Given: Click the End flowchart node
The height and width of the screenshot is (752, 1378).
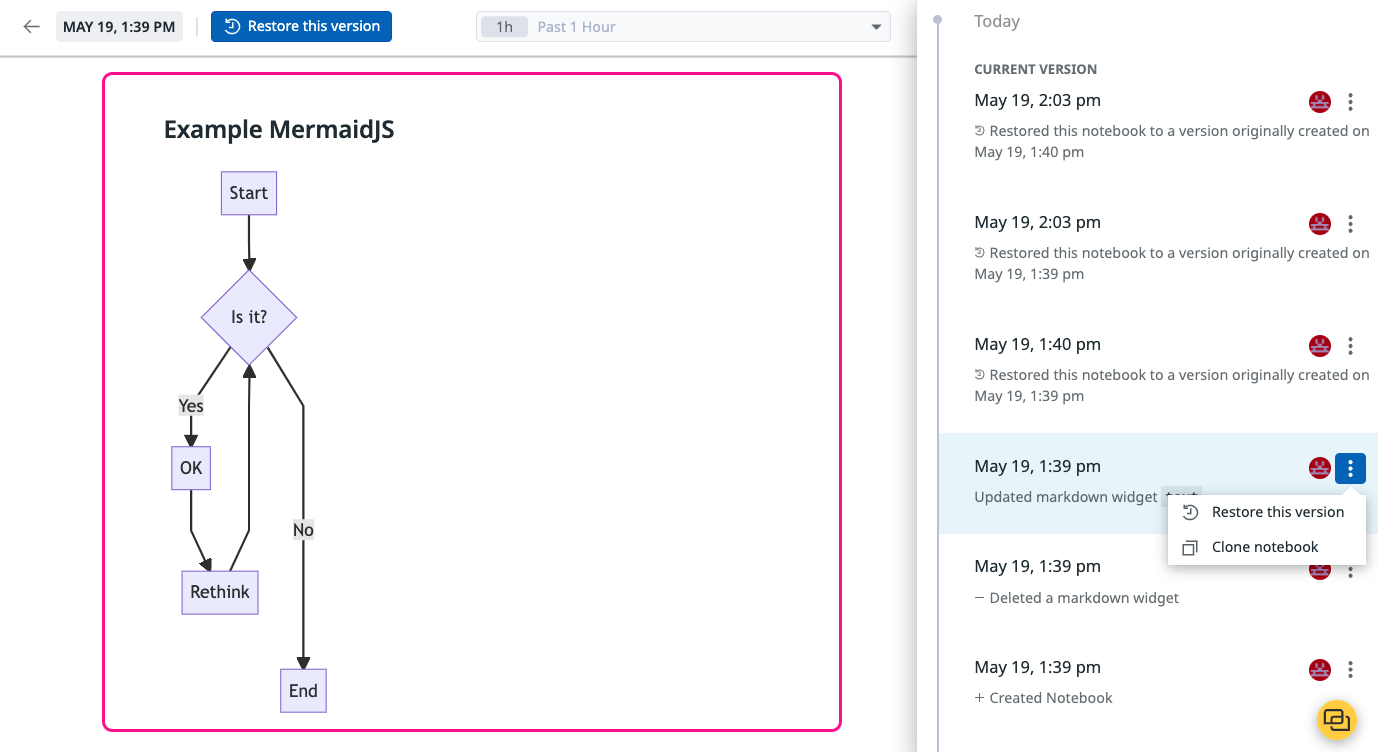Looking at the screenshot, I should click(303, 691).
